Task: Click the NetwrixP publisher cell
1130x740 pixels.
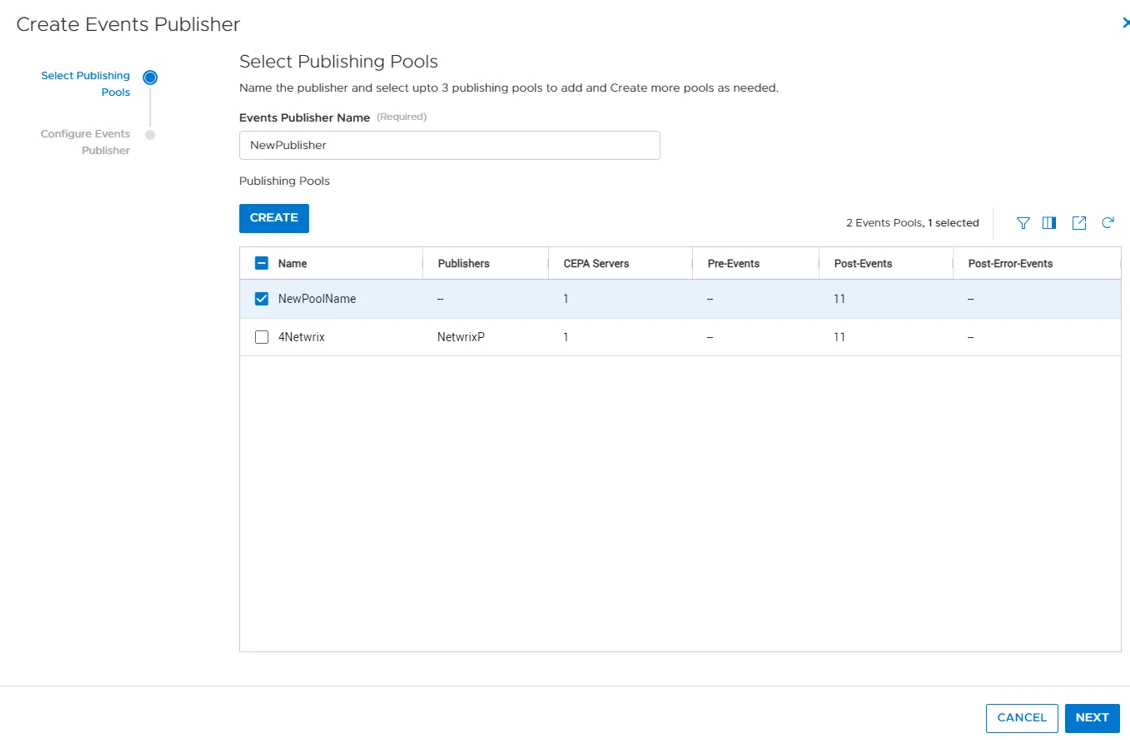Action: coord(461,337)
